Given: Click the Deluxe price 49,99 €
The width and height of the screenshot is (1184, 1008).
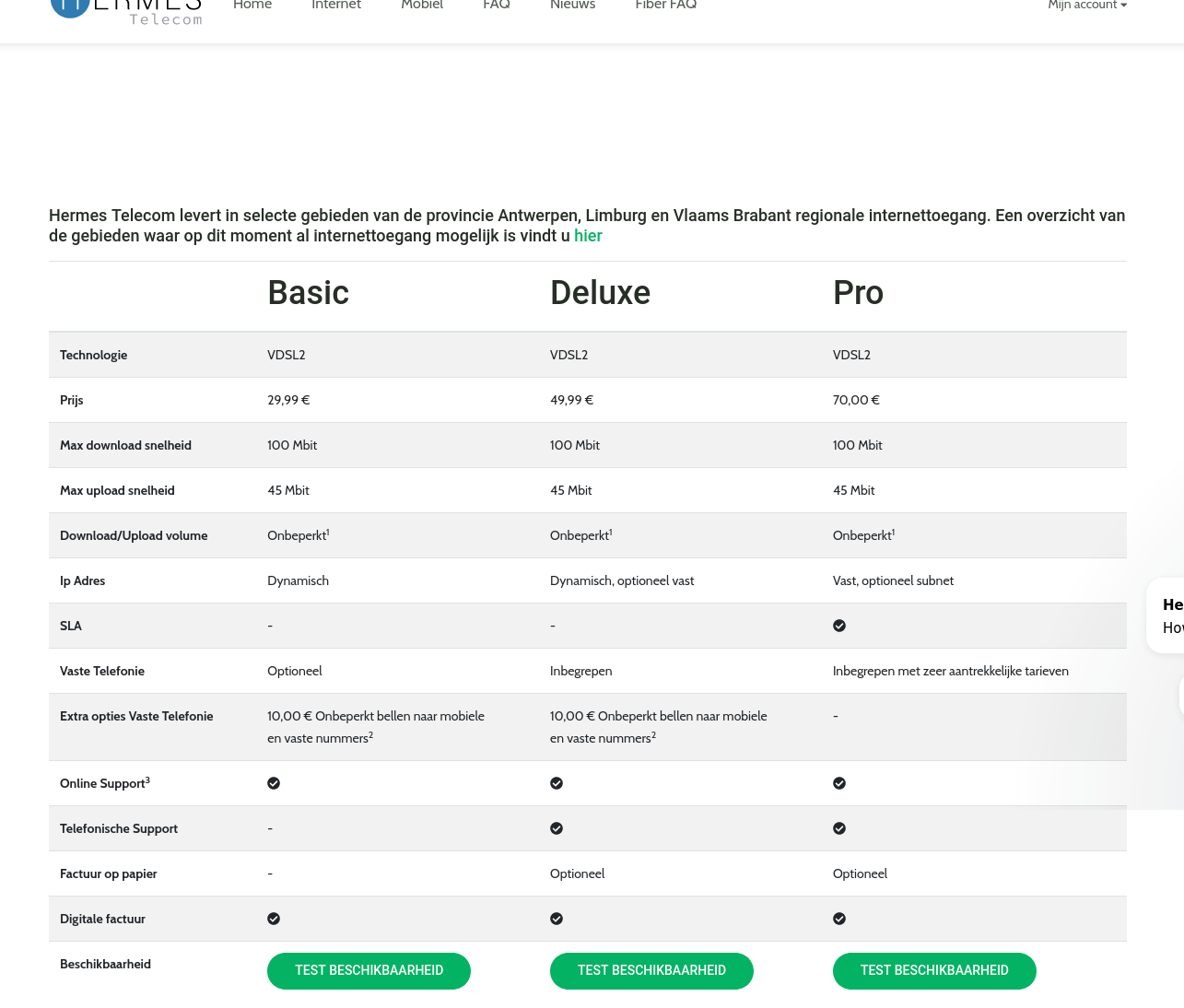Looking at the screenshot, I should pyautogui.click(x=571, y=400).
